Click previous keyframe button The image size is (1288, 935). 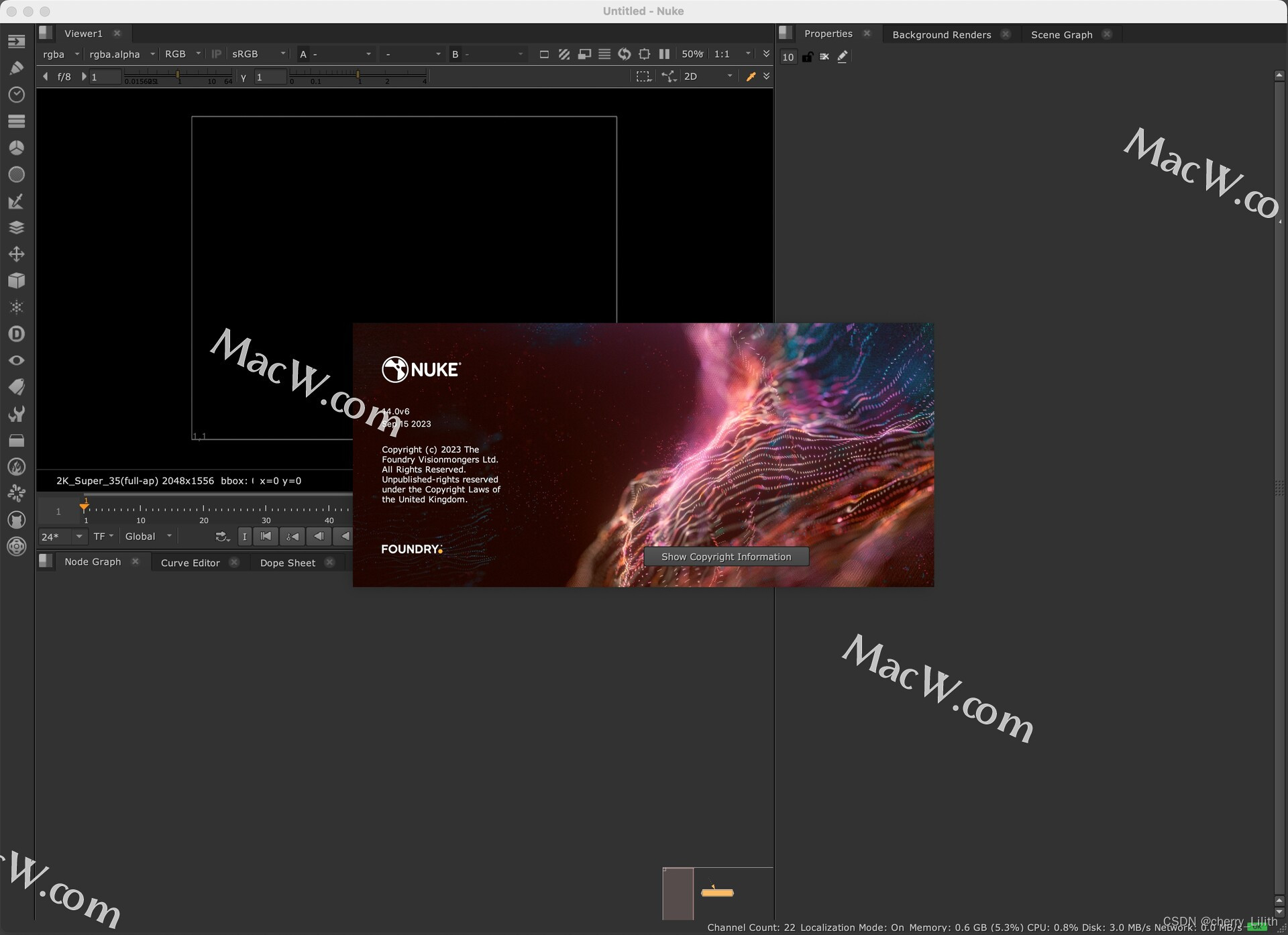[292, 537]
